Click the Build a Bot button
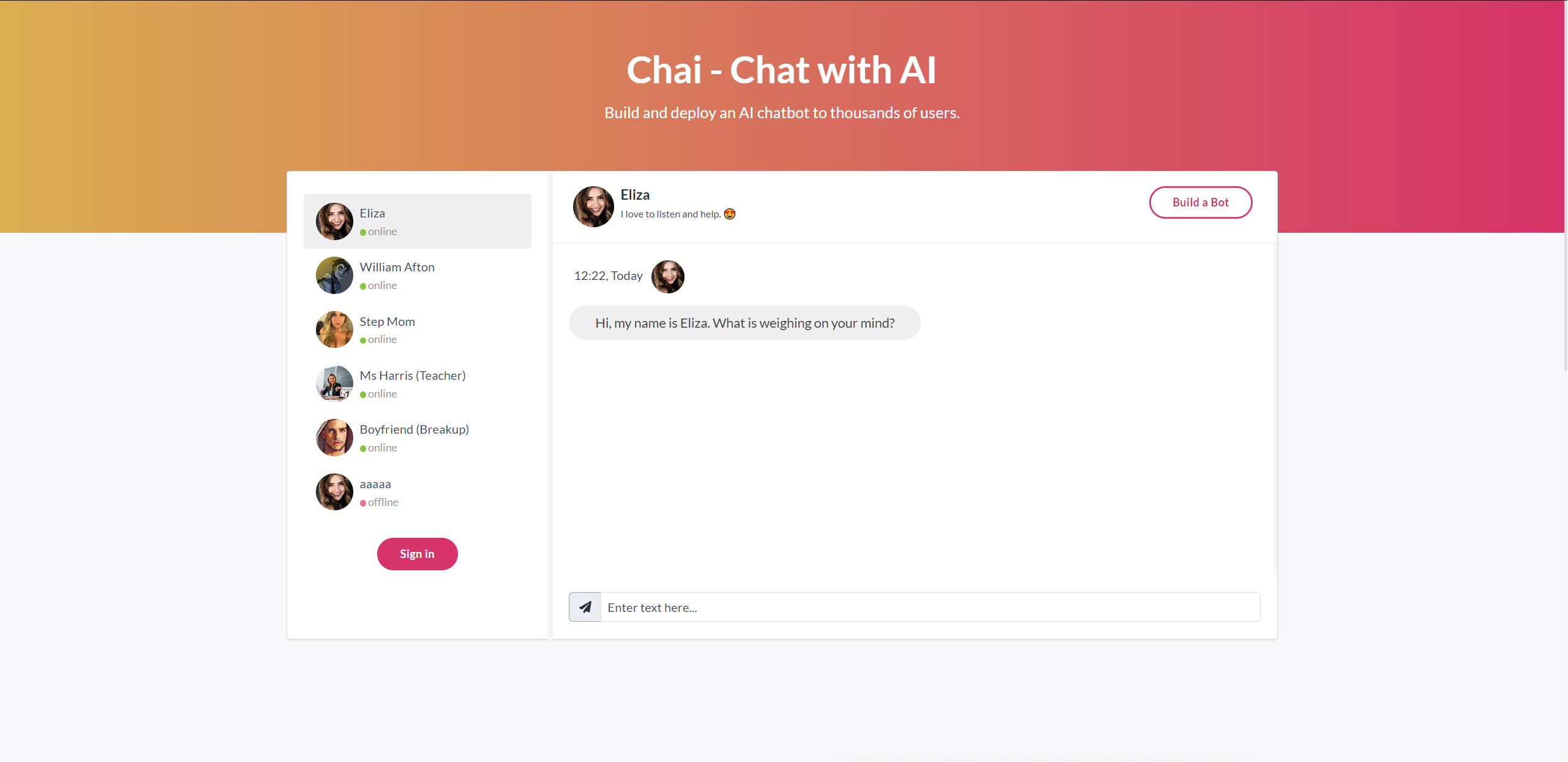1568x762 pixels. coord(1200,202)
